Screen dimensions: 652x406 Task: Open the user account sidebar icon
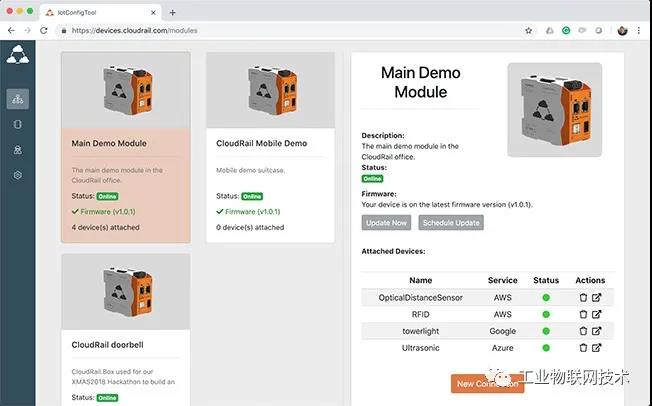(17, 150)
